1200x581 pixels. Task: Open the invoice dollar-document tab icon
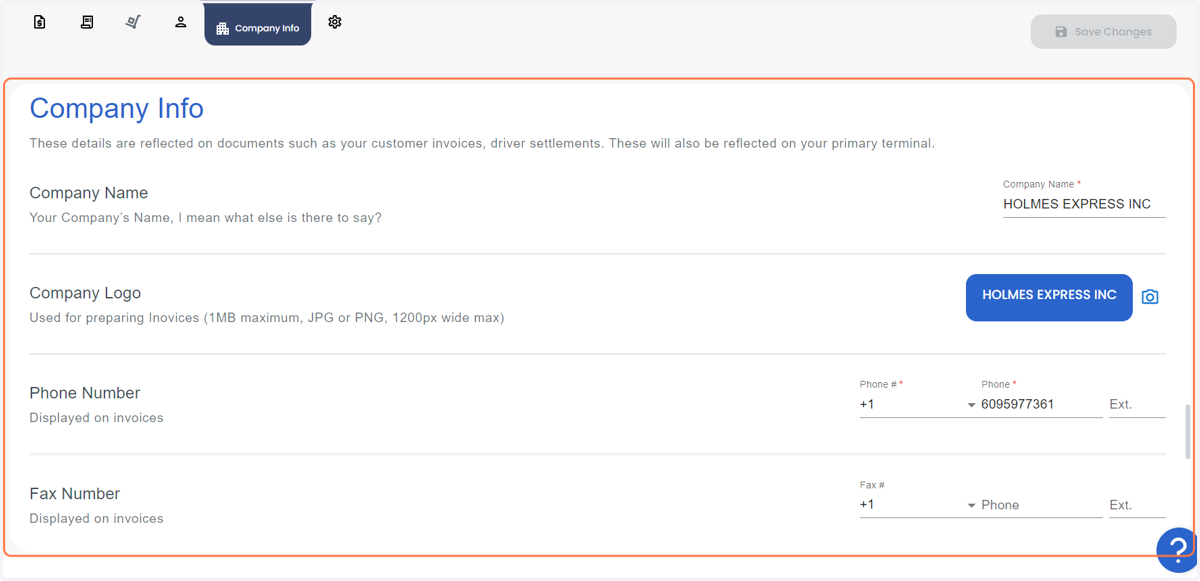40,22
